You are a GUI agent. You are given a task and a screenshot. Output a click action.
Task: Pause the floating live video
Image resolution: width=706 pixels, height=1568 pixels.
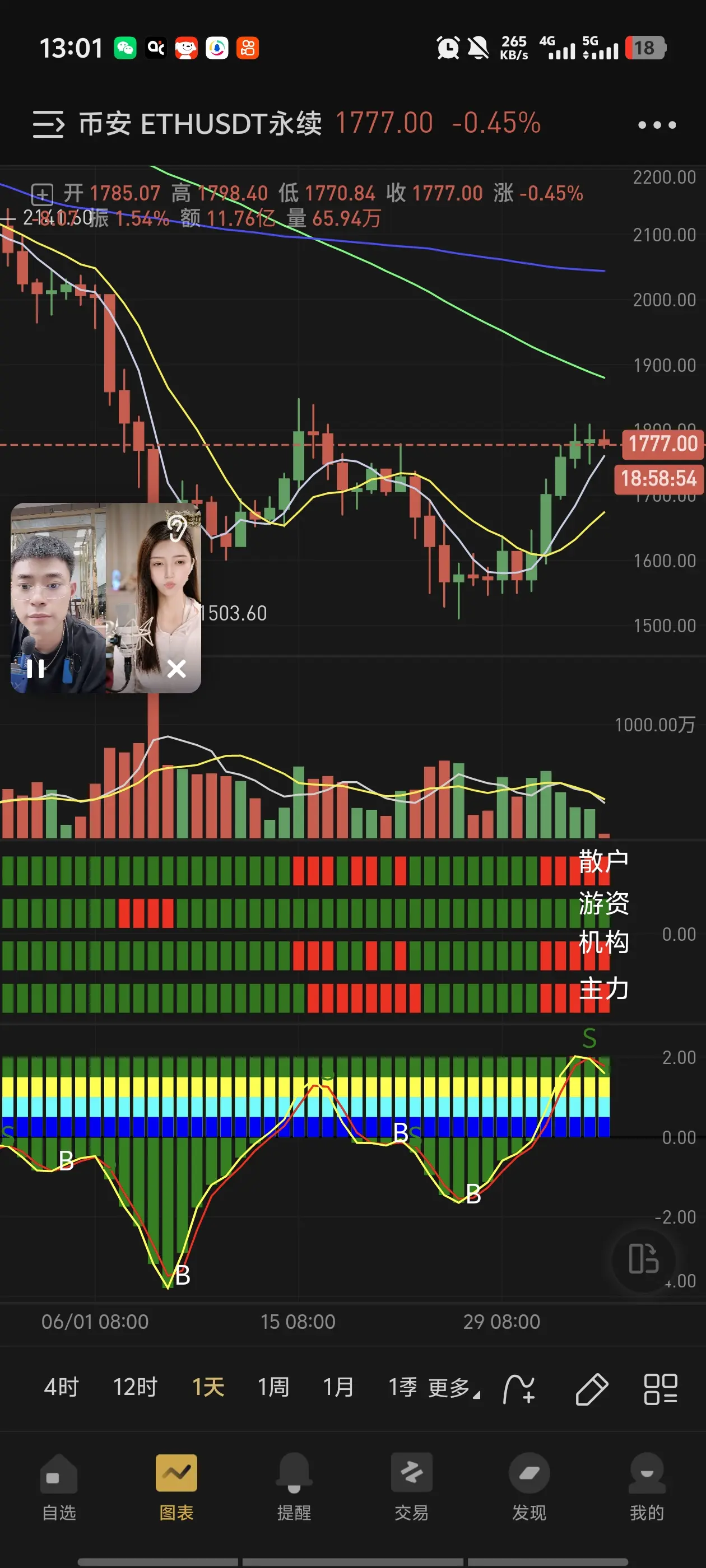(x=35, y=668)
